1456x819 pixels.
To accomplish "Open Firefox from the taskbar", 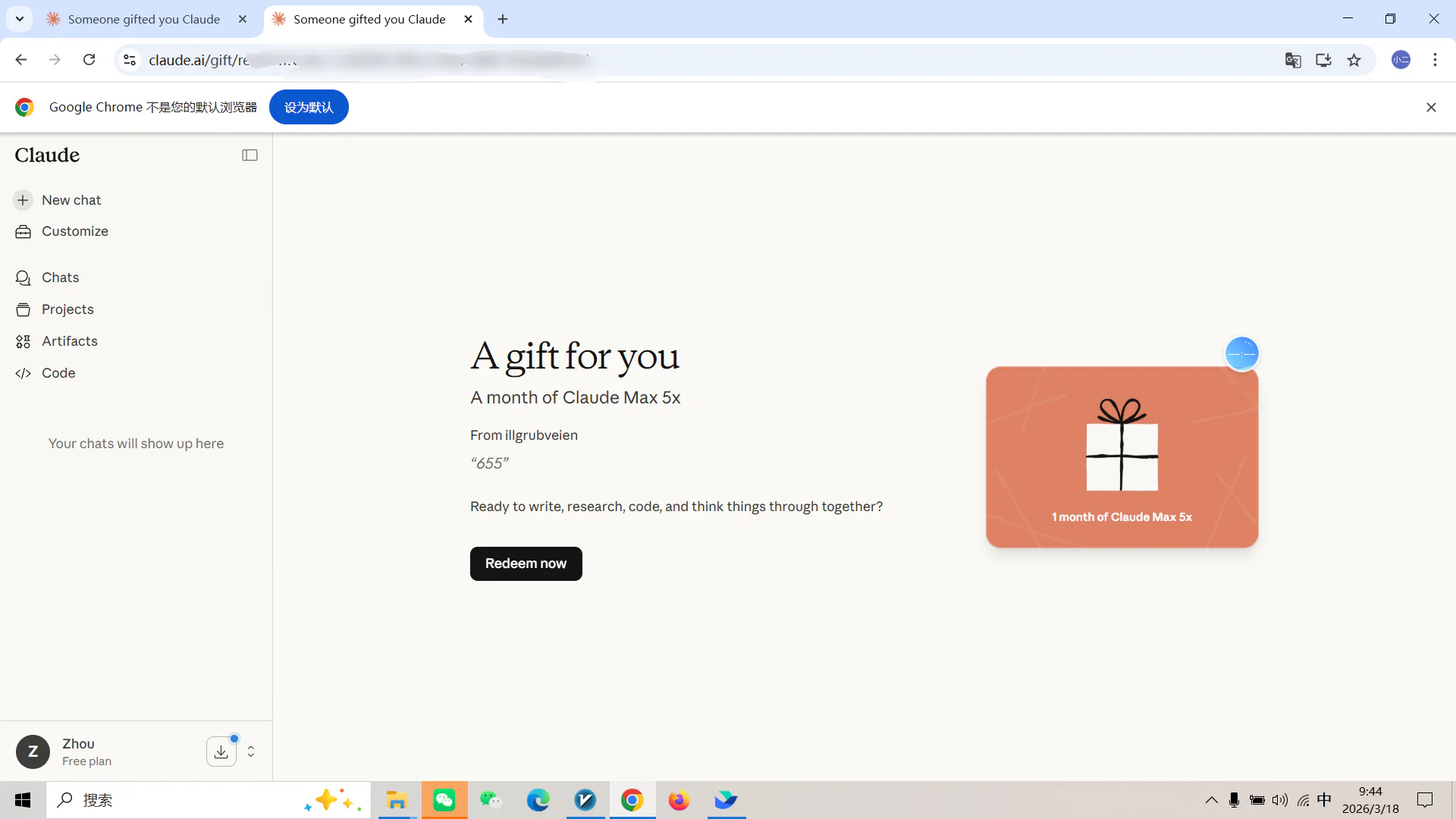I will [x=679, y=800].
